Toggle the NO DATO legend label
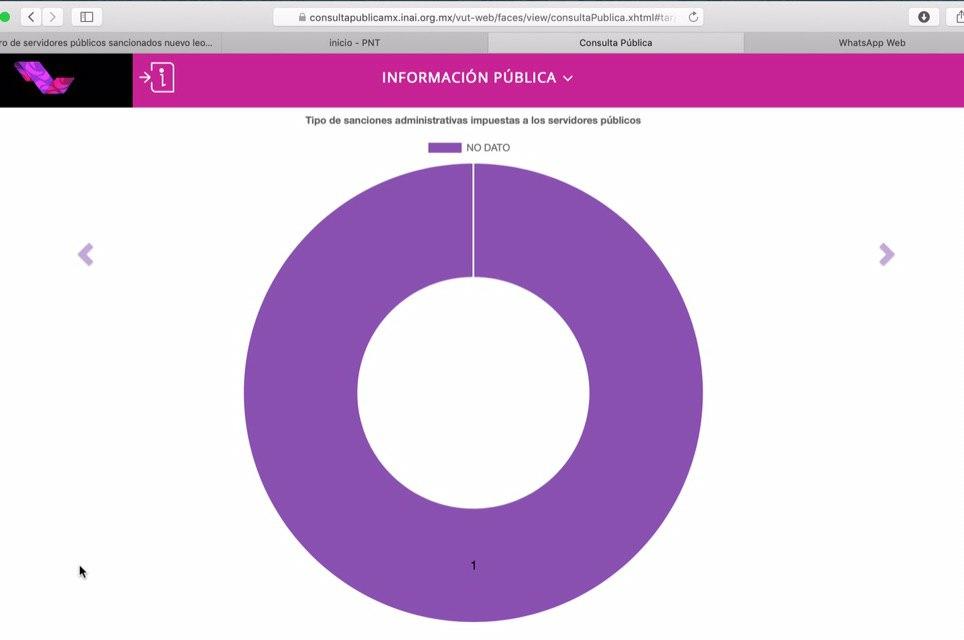This screenshot has height=640, width=964. click(x=488, y=148)
